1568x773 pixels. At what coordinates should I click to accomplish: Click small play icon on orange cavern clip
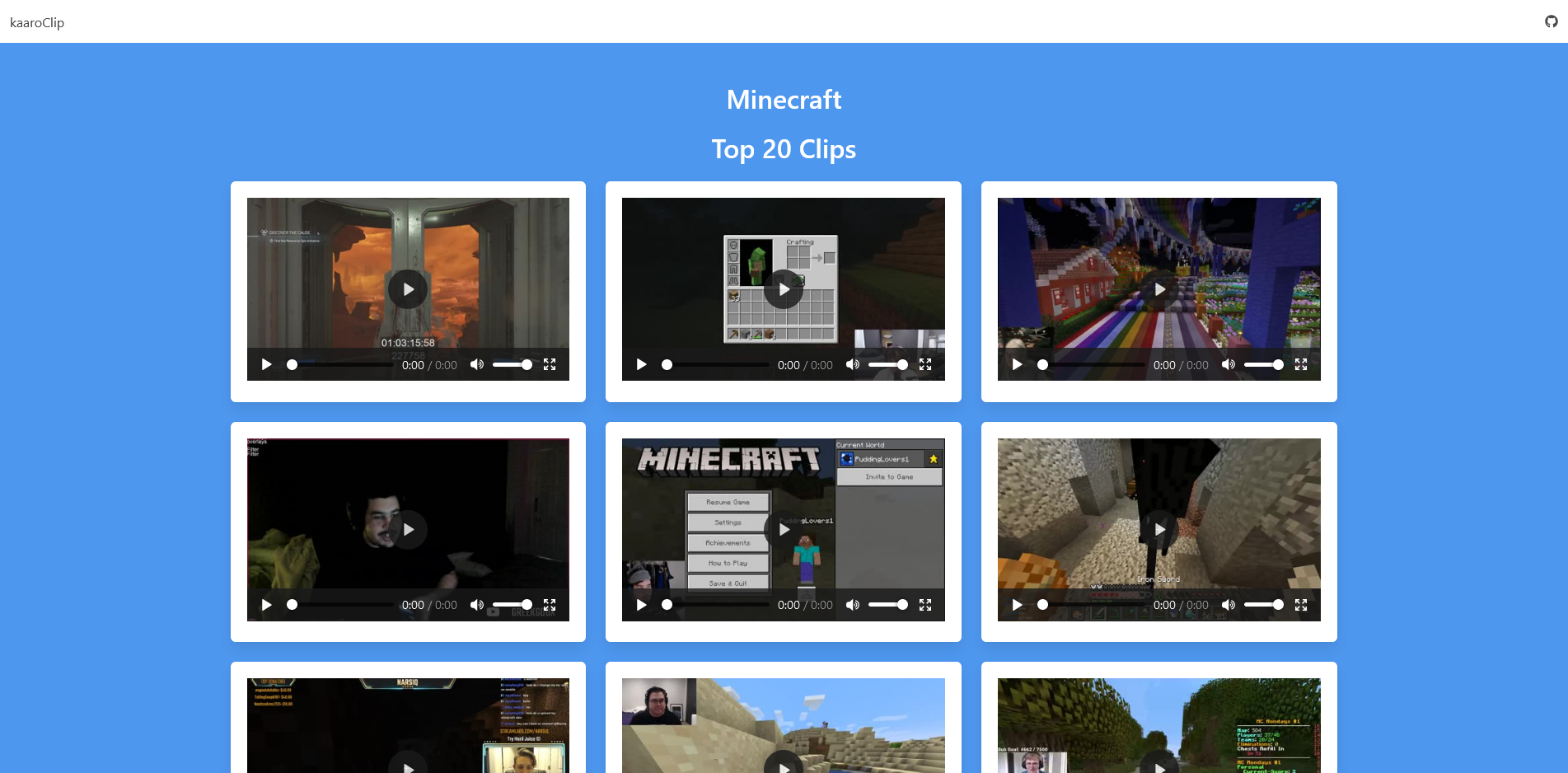[266, 364]
